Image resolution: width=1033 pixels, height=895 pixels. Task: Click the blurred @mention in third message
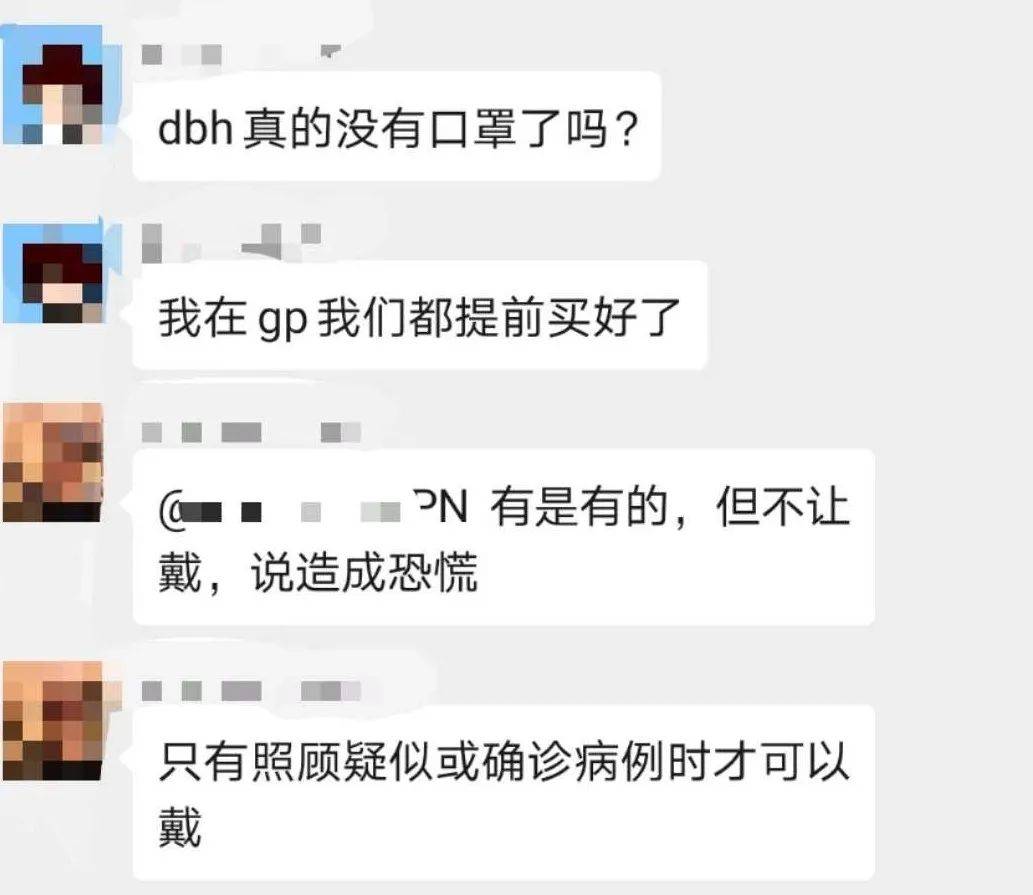pos(314,509)
